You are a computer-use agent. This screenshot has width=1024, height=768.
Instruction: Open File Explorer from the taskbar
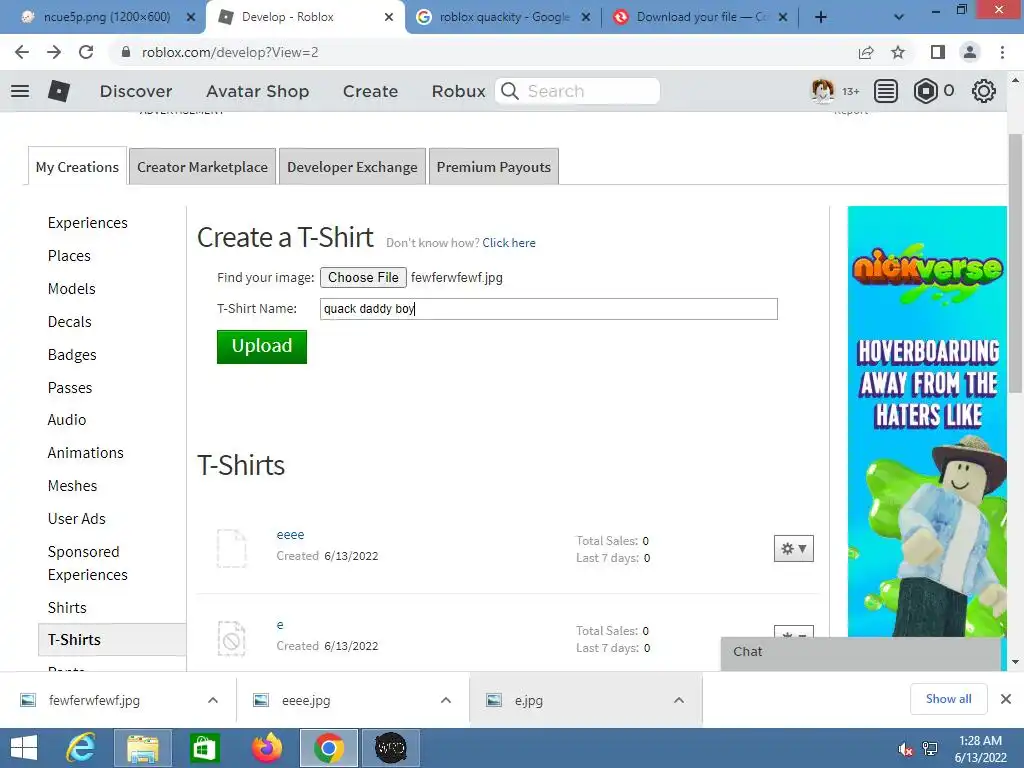click(143, 748)
